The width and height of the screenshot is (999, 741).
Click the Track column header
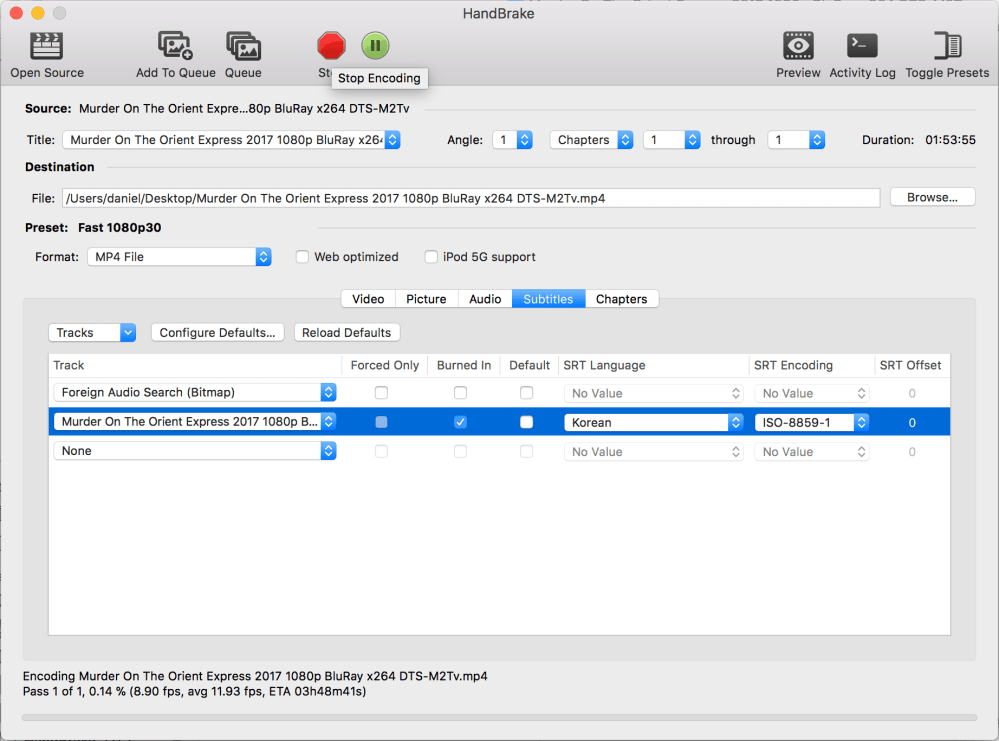(x=195, y=365)
